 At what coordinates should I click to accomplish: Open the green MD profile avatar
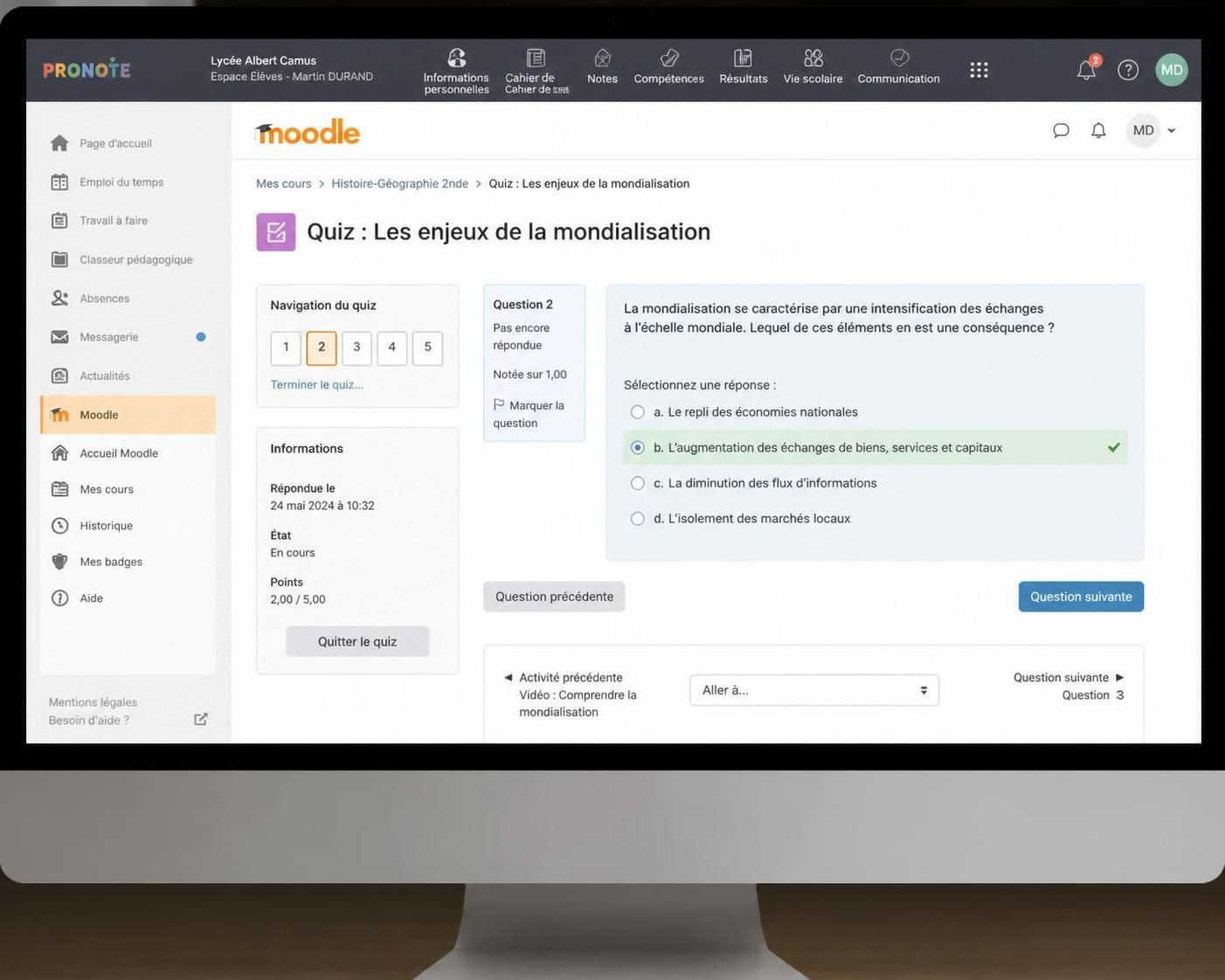(x=1172, y=70)
